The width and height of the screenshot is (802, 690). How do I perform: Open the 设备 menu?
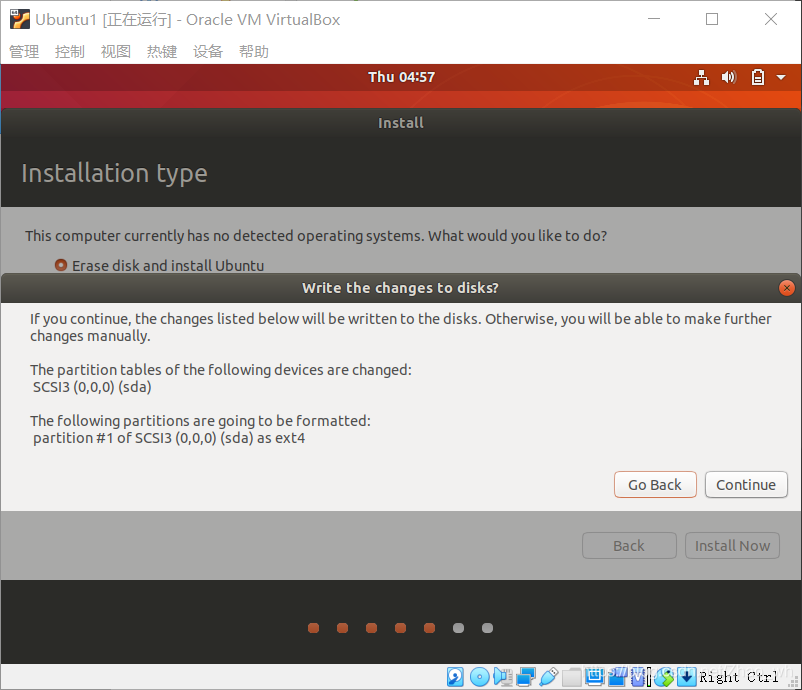[208, 52]
